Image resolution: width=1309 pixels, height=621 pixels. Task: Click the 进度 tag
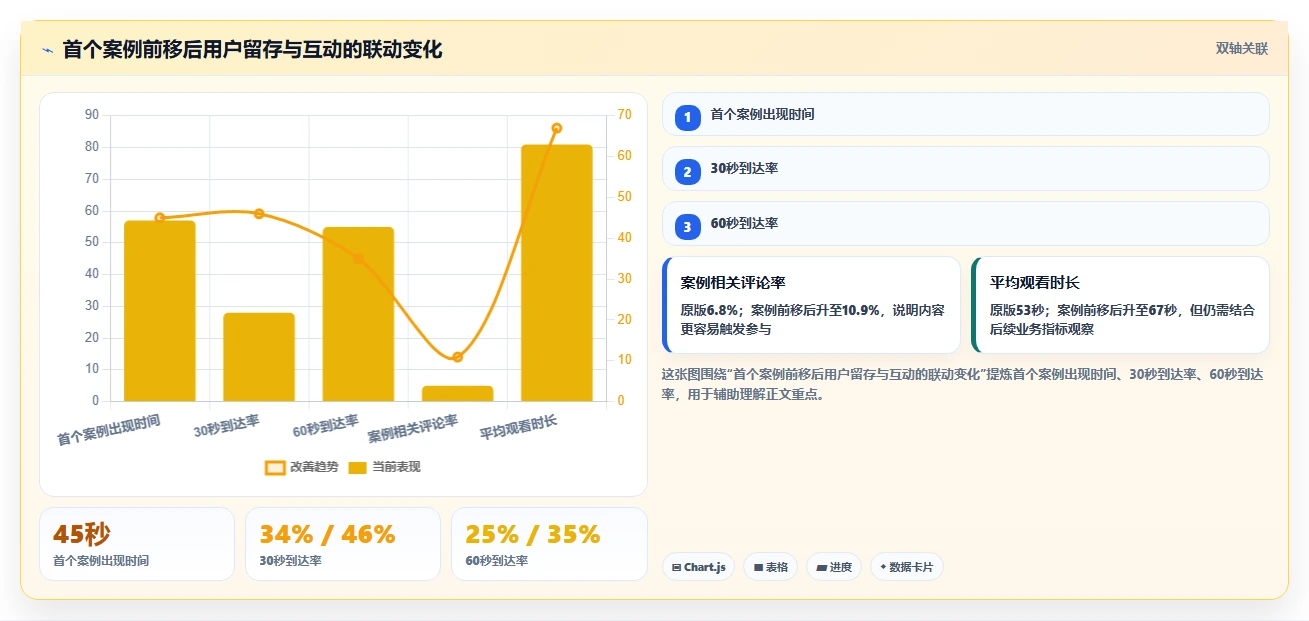click(834, 567)
